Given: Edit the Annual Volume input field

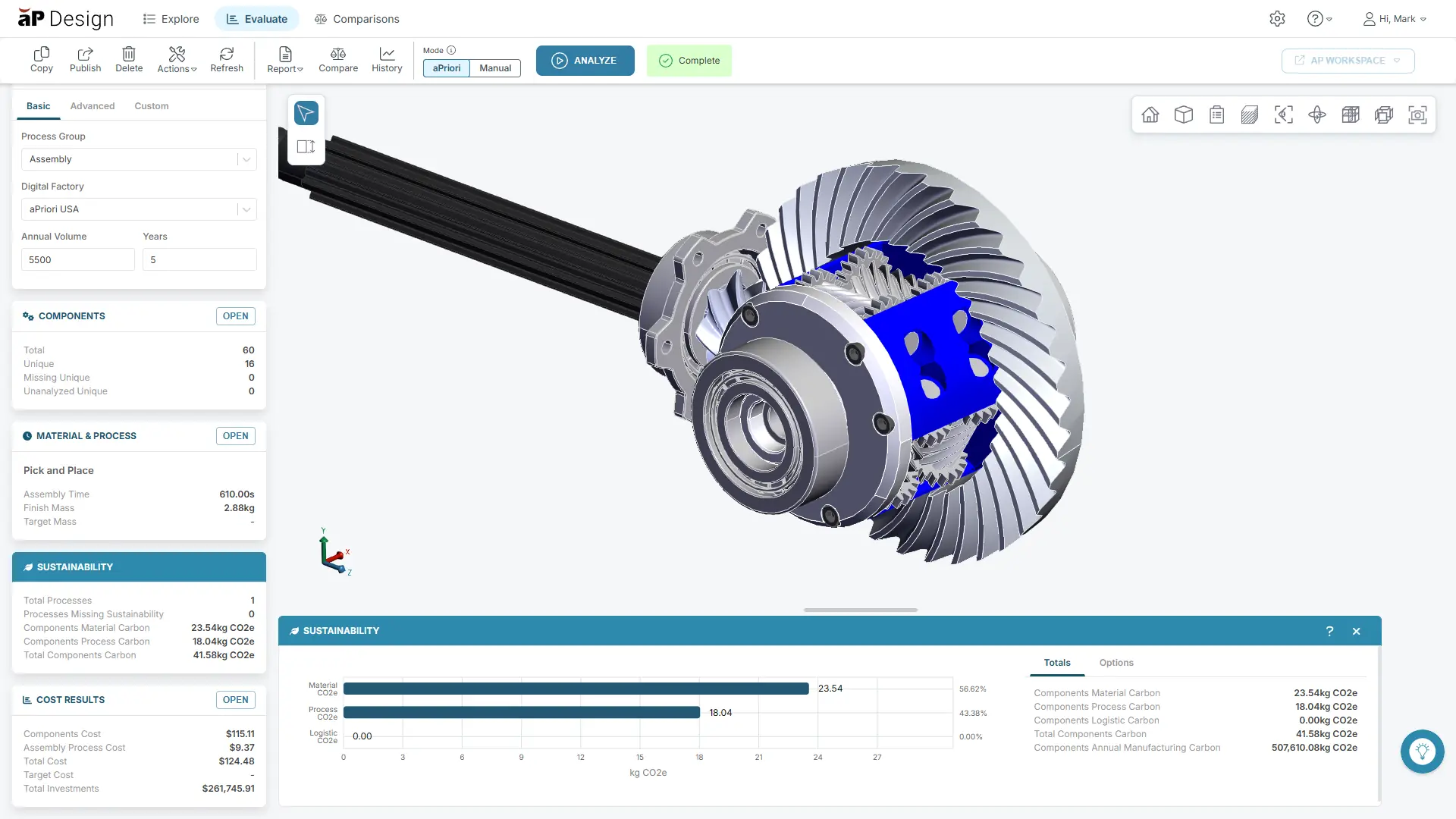Looking at the screenshot, I should pyautogui.click(x=77, y=259).
